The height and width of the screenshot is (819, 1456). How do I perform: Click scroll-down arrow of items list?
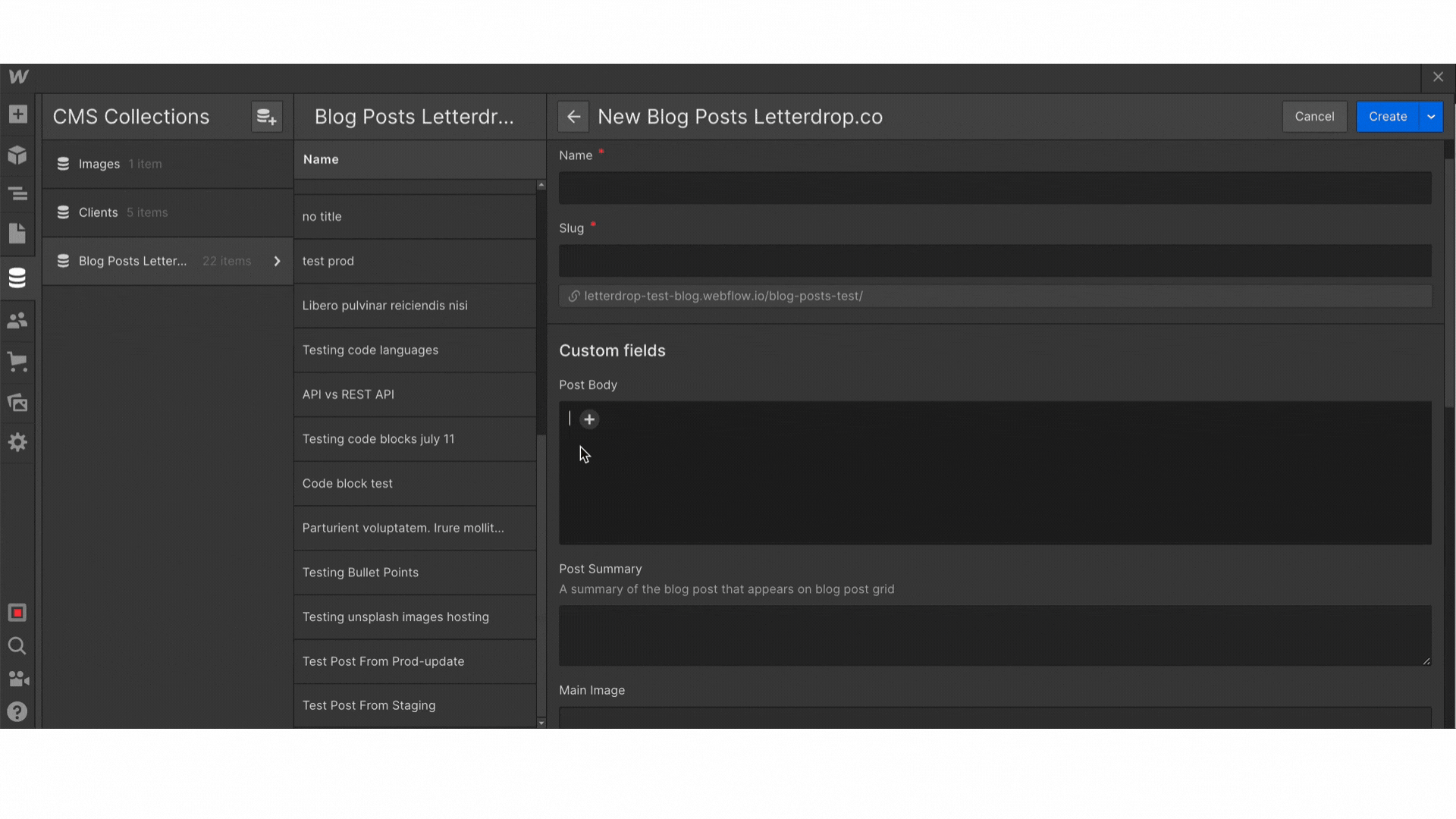coord(541,723)
